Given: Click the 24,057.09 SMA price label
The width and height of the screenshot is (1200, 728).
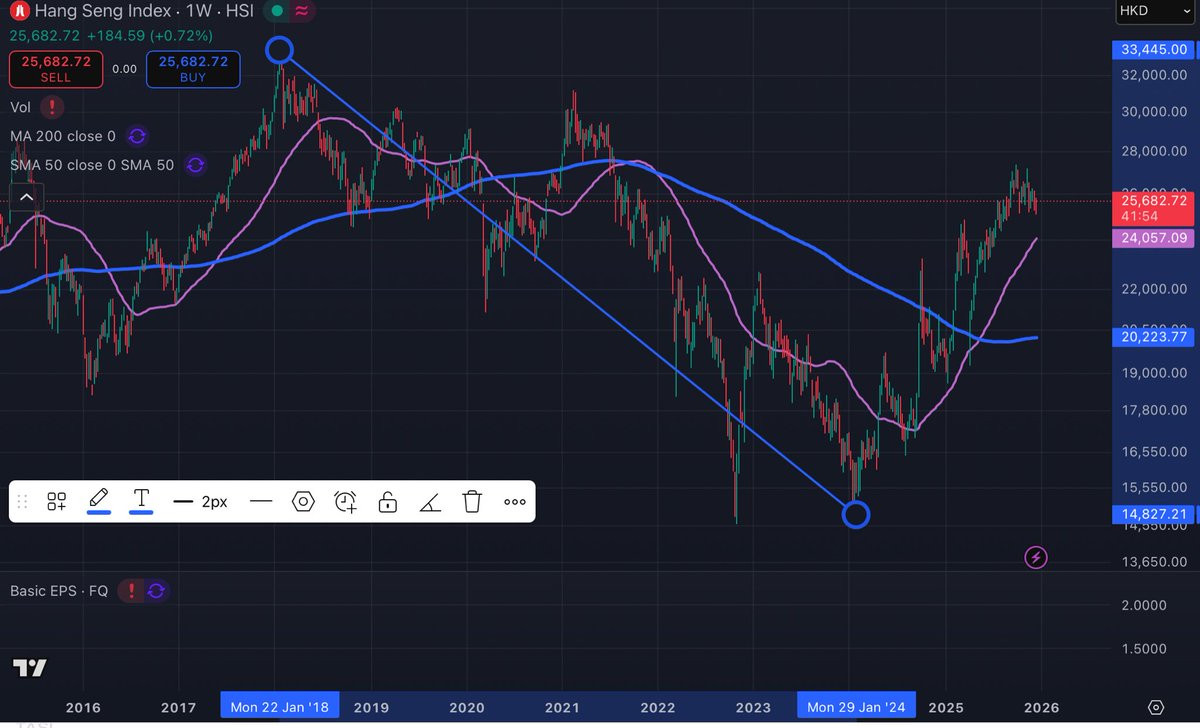Looking at the screenshot, I should point(1153,238).
